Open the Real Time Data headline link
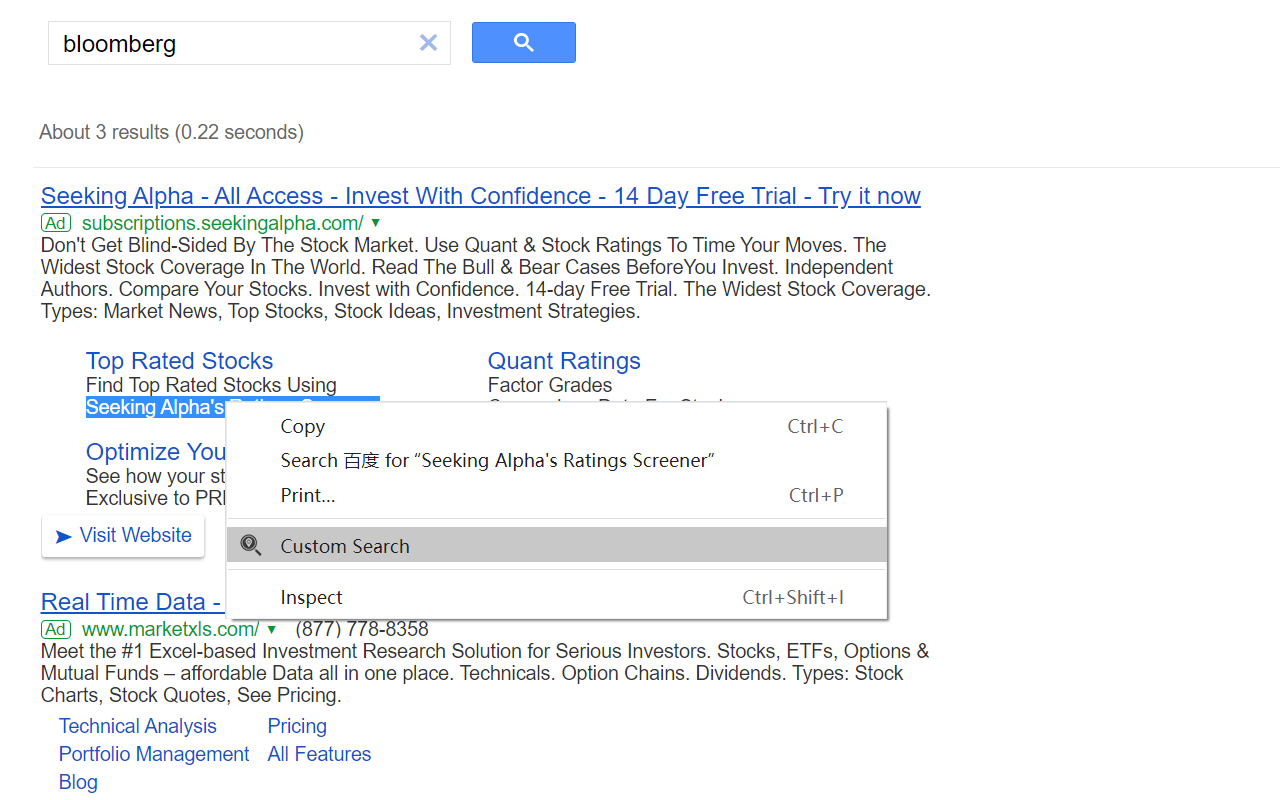The image size is (1280, 800). click(131, 602)
